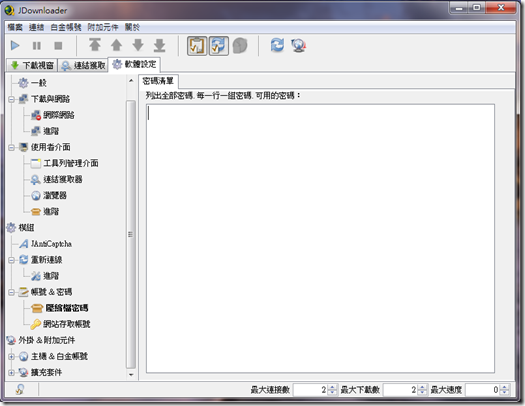Click the update globe icon in toolbar

tap(299, 46)
